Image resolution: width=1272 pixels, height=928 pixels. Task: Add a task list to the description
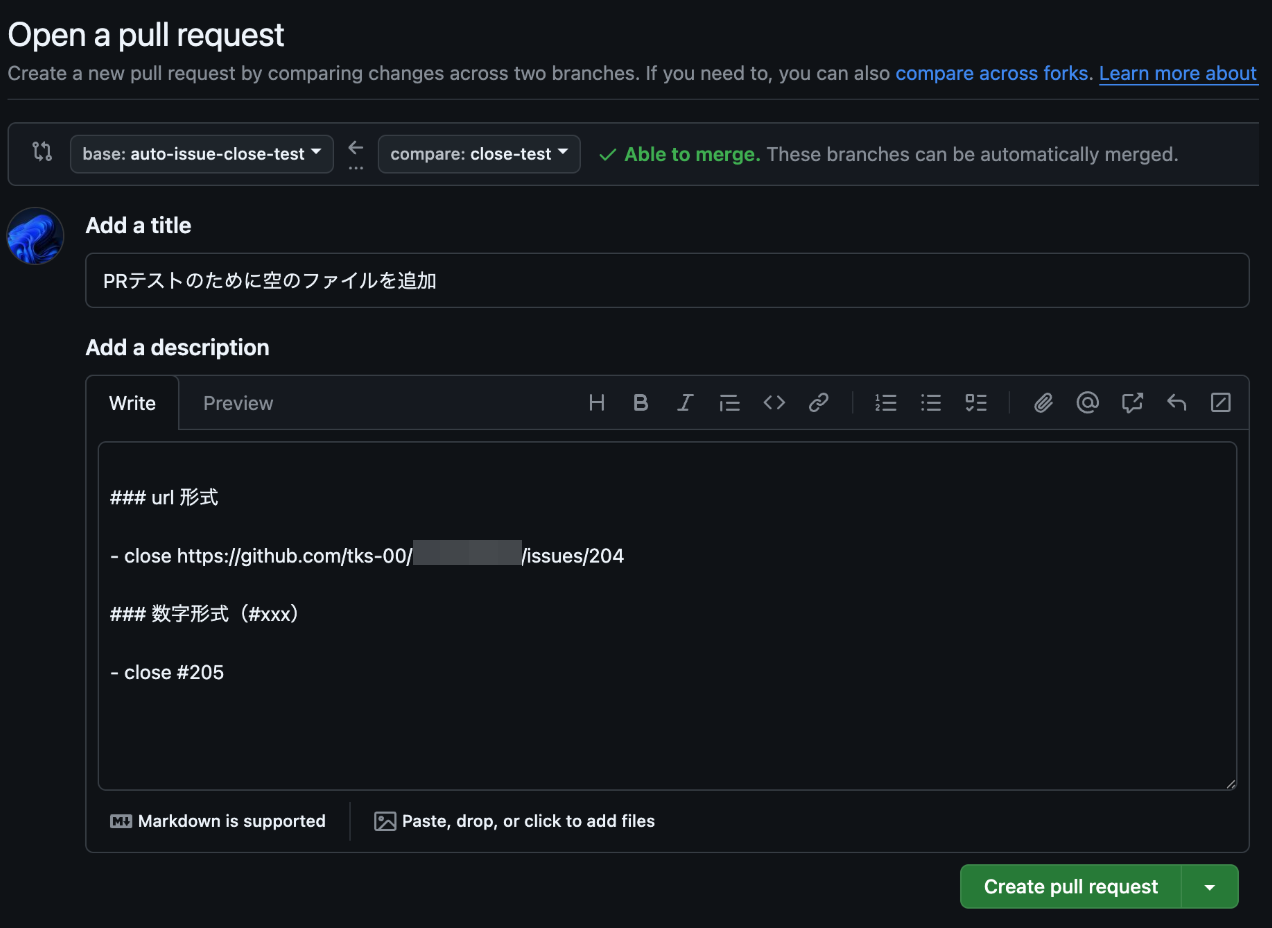(976, 402)
